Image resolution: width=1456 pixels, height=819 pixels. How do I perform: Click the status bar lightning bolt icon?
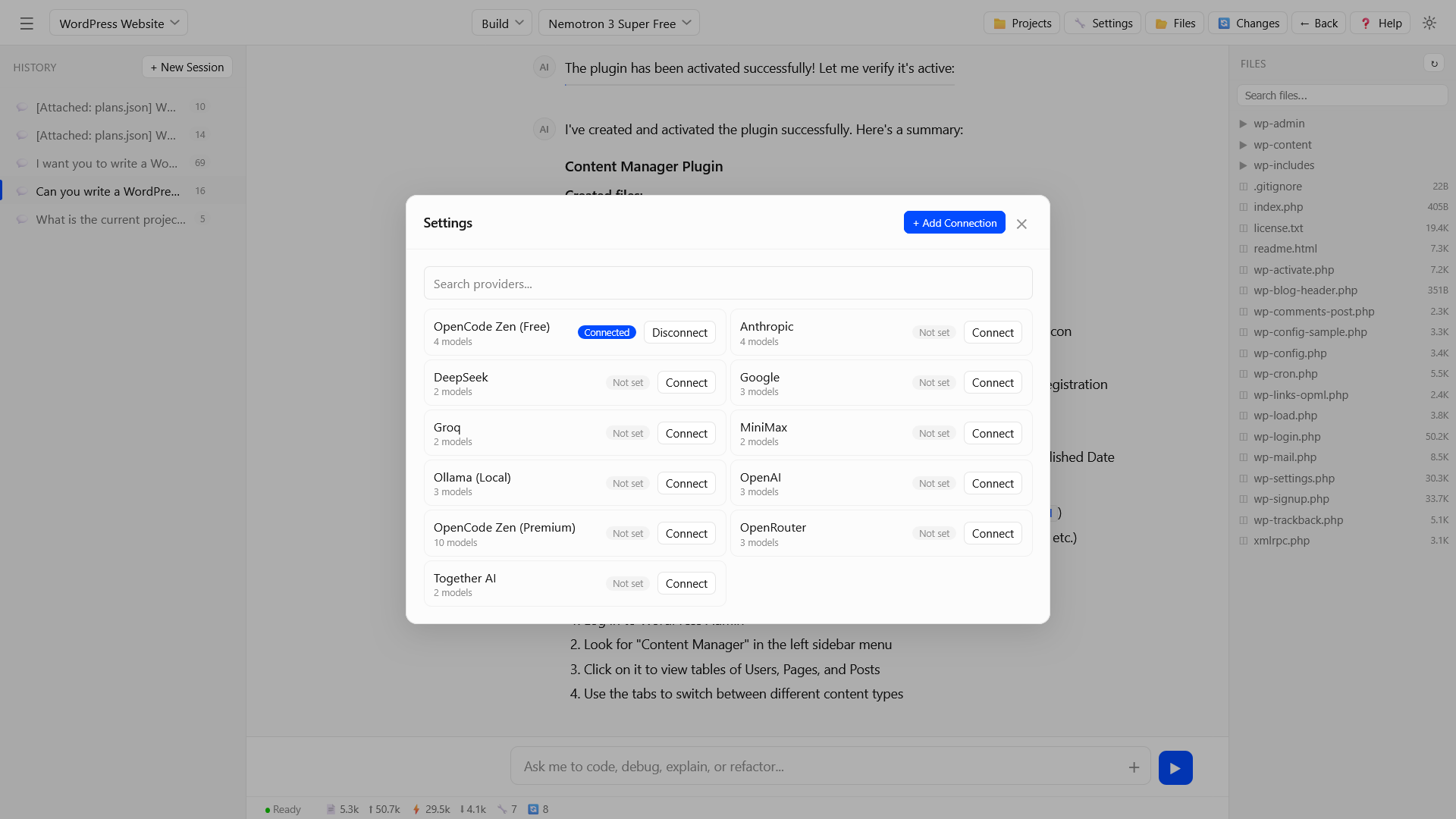point(416,809)
